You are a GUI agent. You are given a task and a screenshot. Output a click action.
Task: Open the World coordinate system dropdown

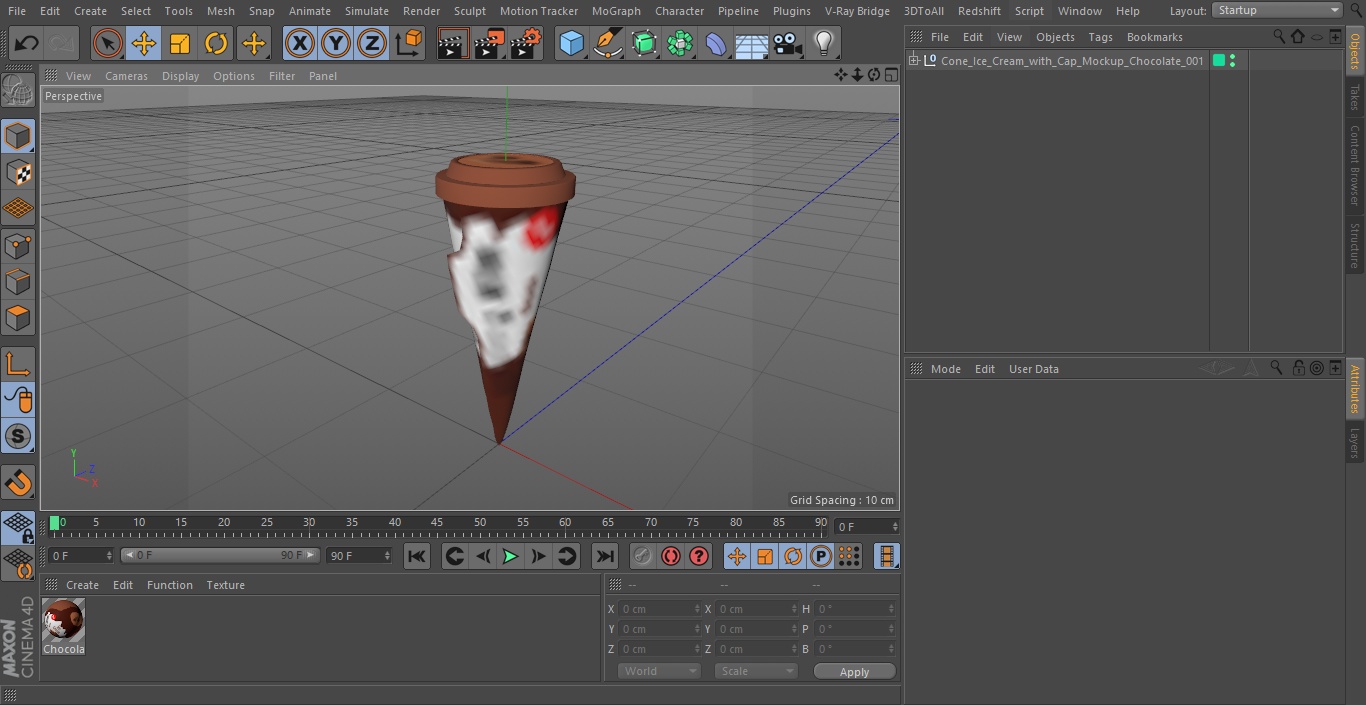(658, 671)
